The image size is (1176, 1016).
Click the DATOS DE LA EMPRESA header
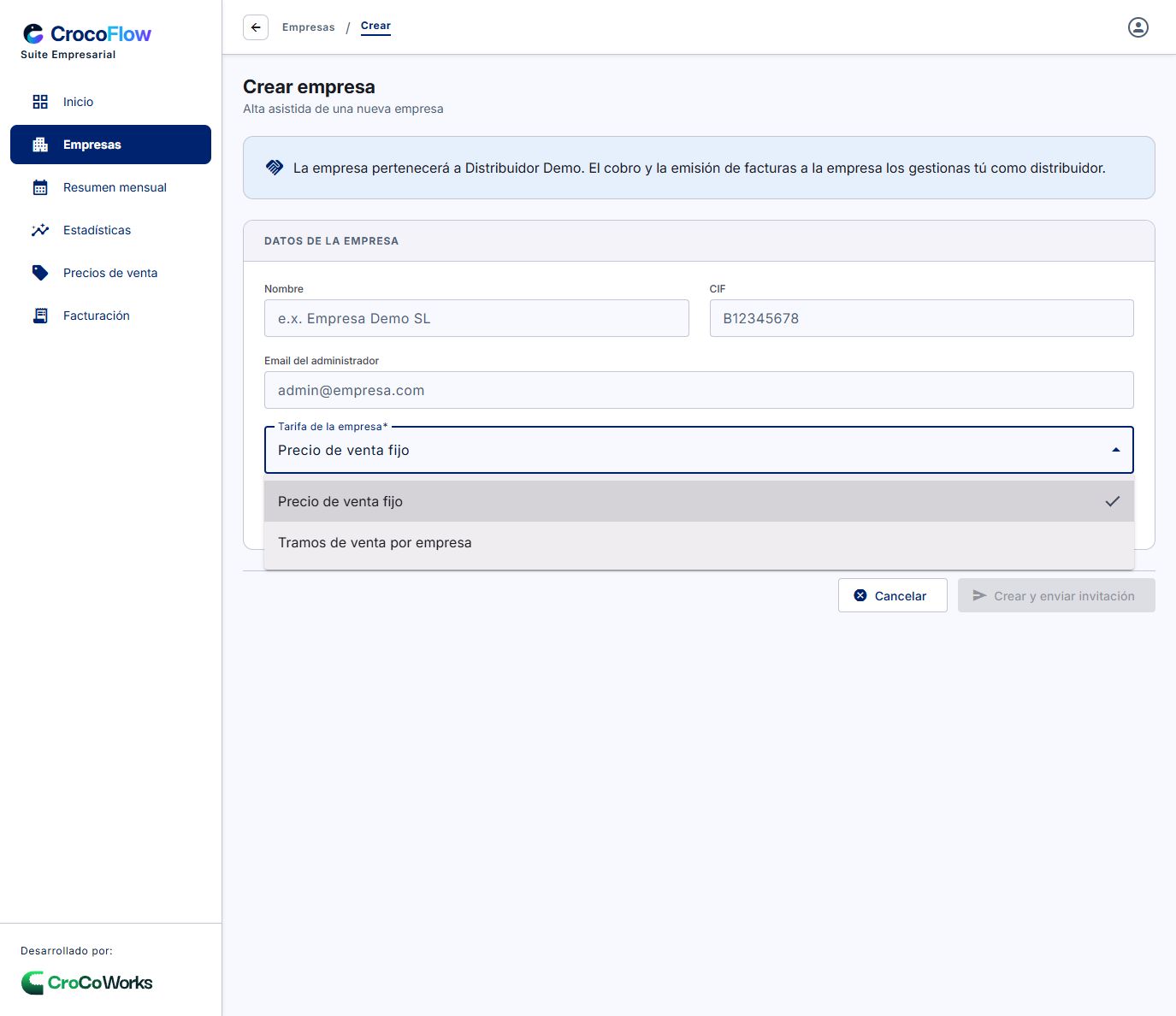coord(331,241)
